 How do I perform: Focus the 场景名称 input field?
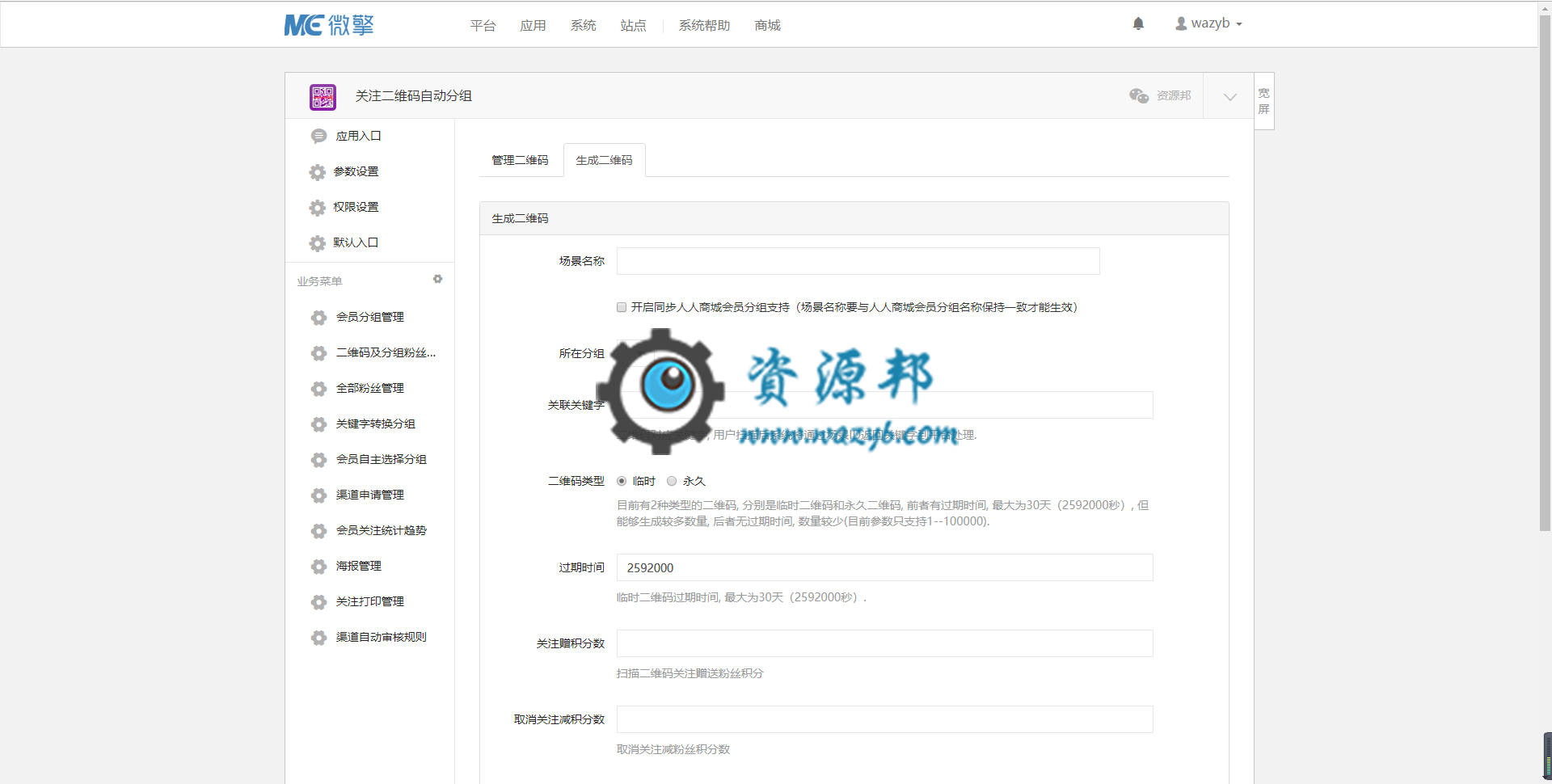pos(858,261)
